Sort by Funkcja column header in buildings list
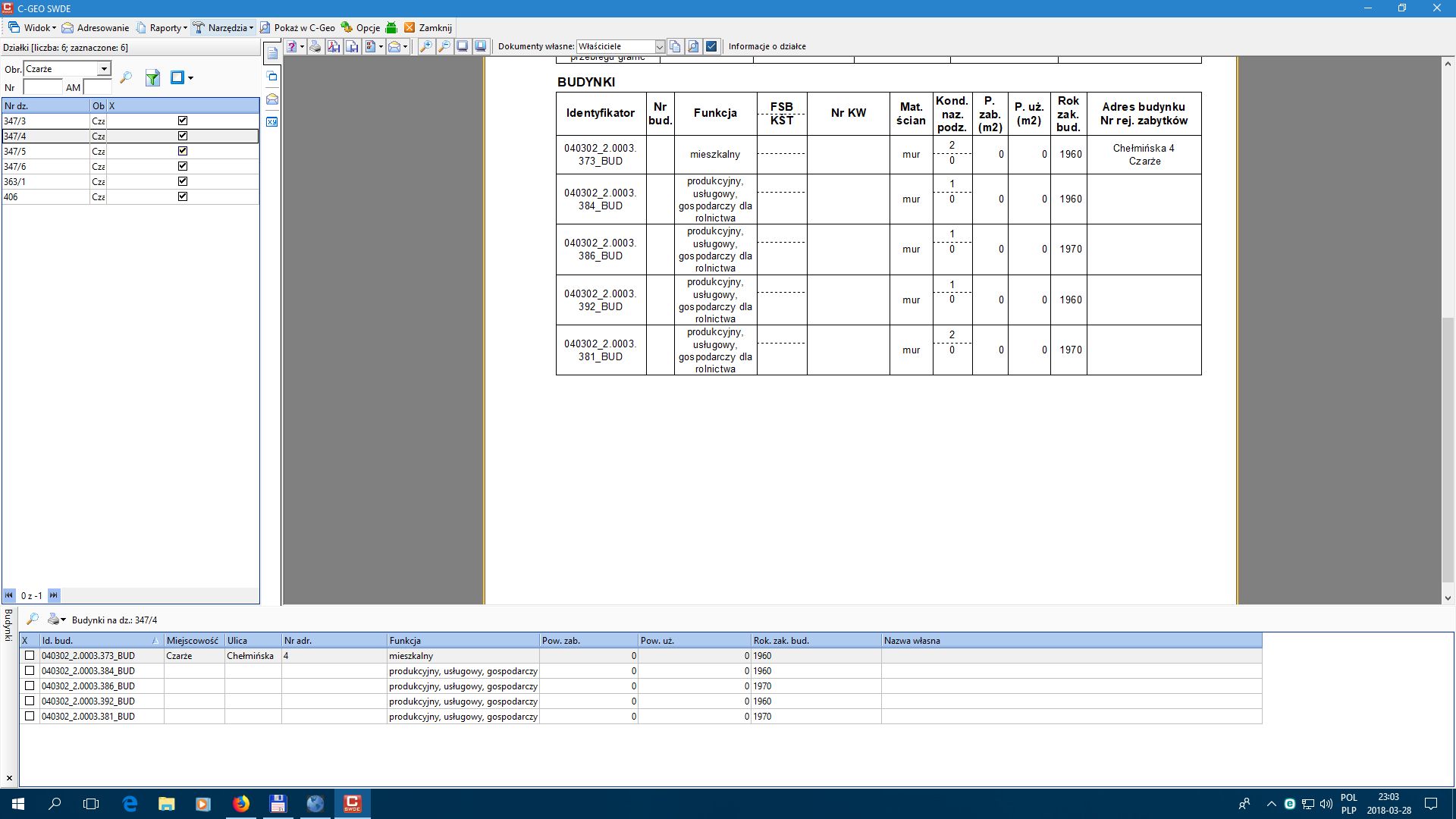1456x819 pixels. click(x=463, y=641)
